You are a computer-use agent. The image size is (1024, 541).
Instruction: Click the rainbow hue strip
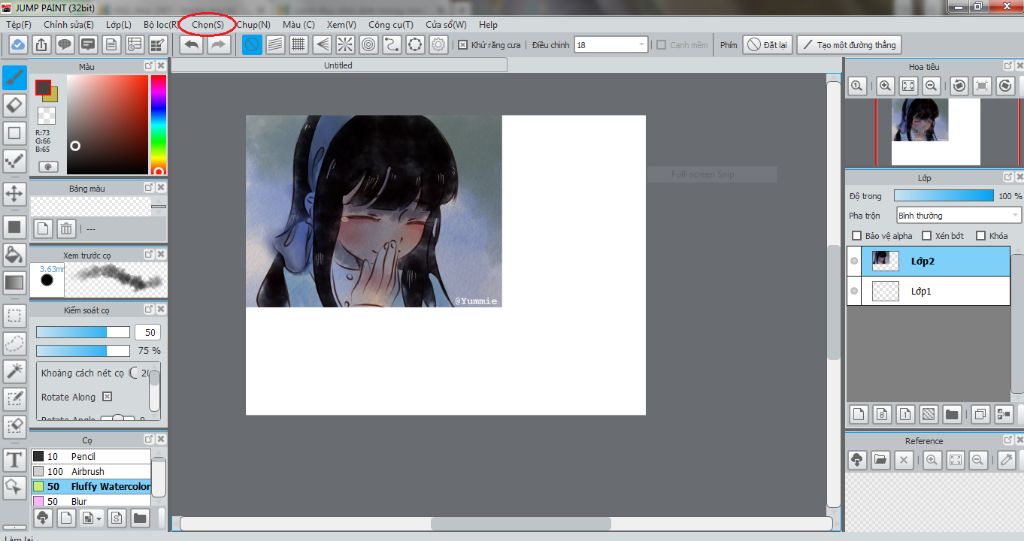(x=158, y=124)
